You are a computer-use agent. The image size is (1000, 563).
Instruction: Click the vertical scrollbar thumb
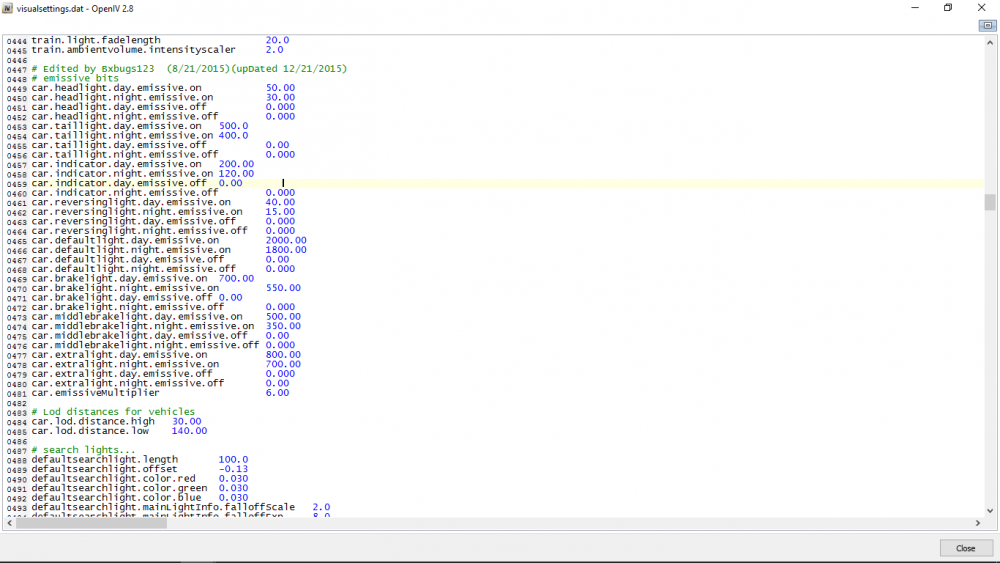coord(990,202)
